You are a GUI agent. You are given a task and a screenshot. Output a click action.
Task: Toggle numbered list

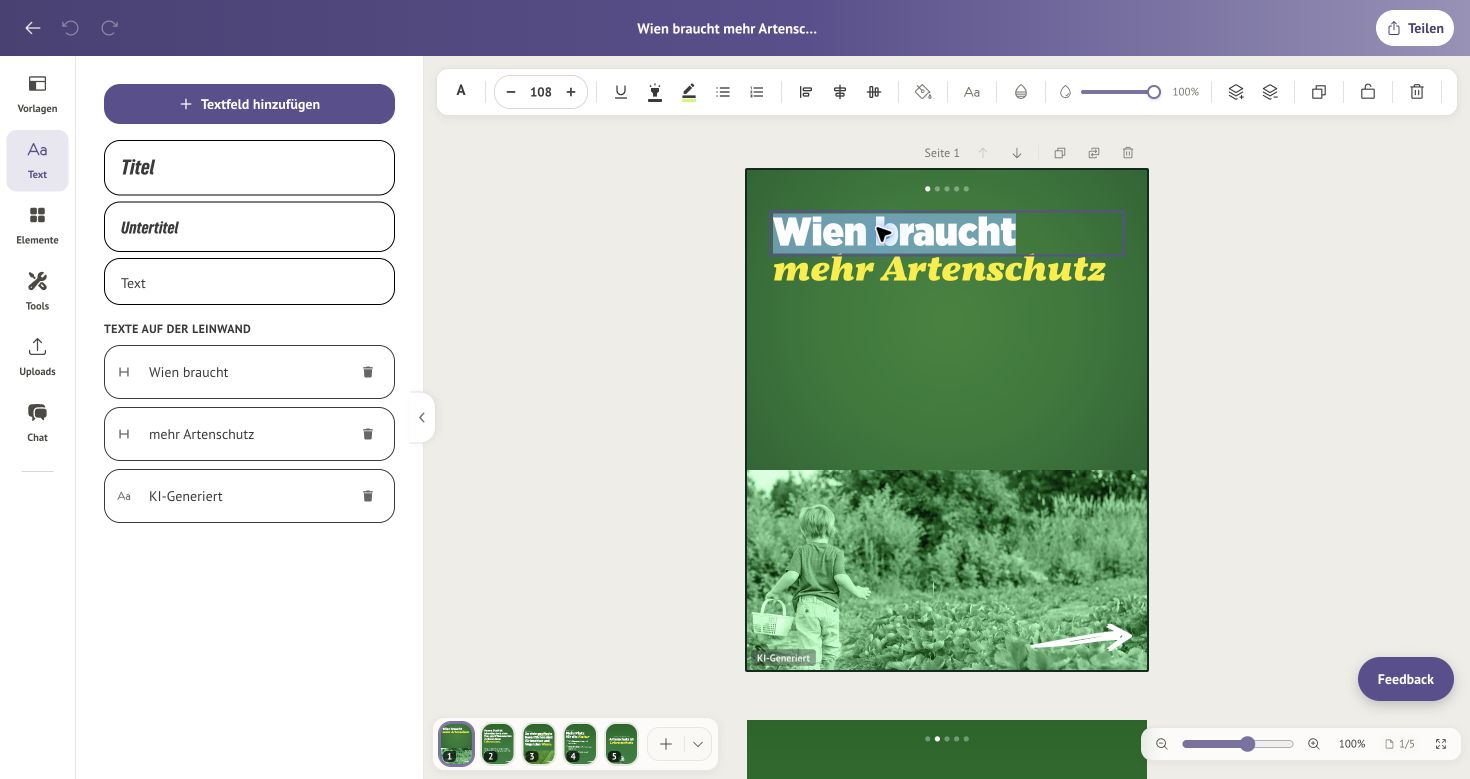coord(757,92)
